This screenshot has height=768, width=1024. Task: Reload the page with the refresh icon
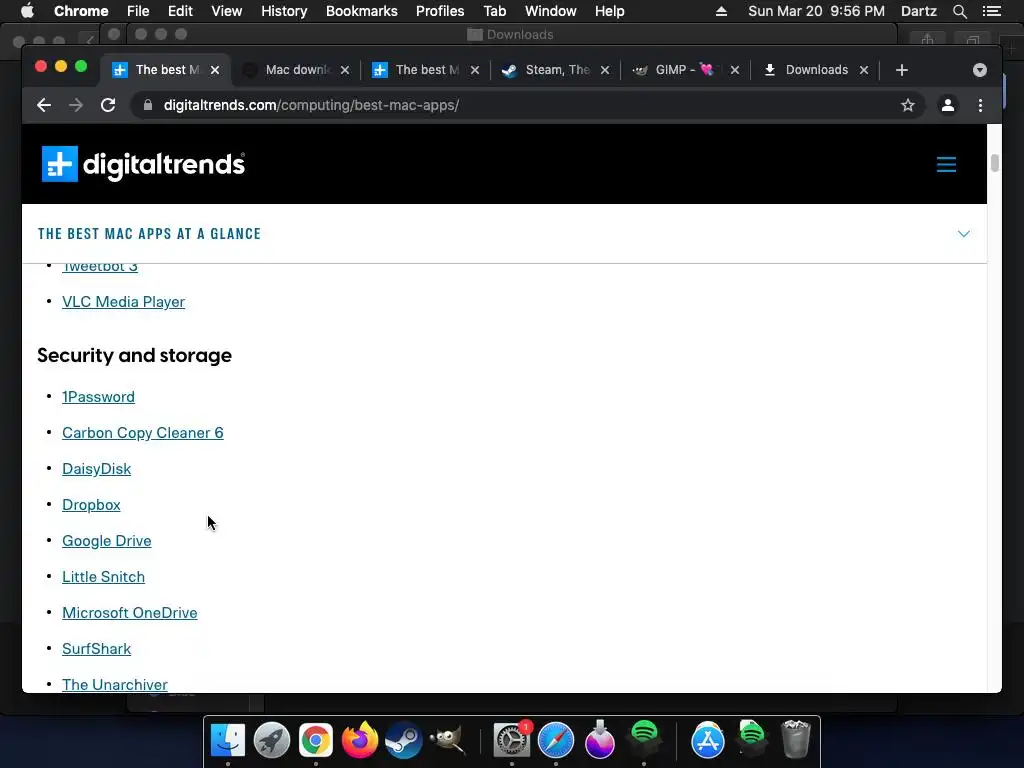108,105
